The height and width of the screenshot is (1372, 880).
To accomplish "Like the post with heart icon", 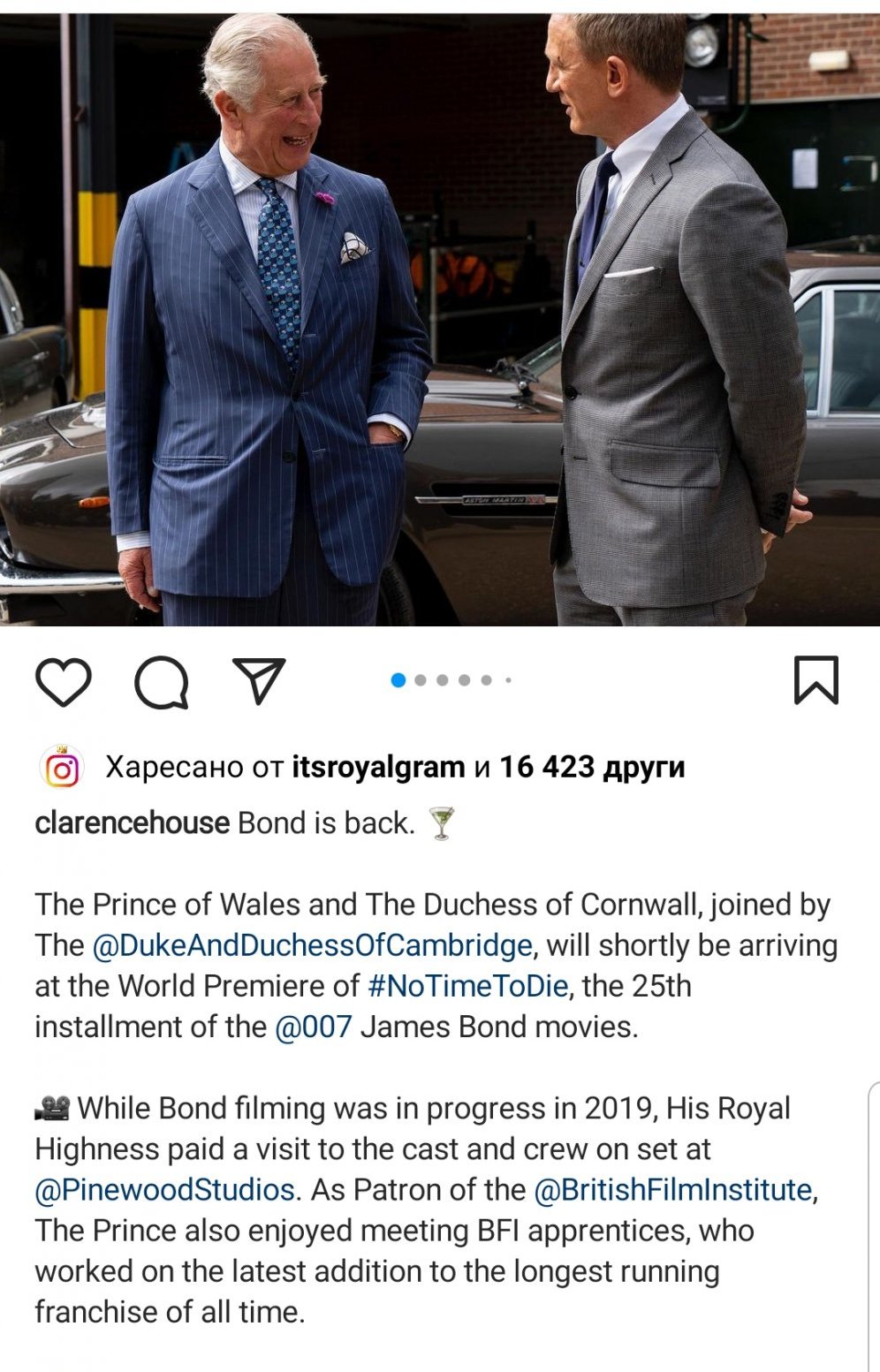I will click(x=63, y=682).
